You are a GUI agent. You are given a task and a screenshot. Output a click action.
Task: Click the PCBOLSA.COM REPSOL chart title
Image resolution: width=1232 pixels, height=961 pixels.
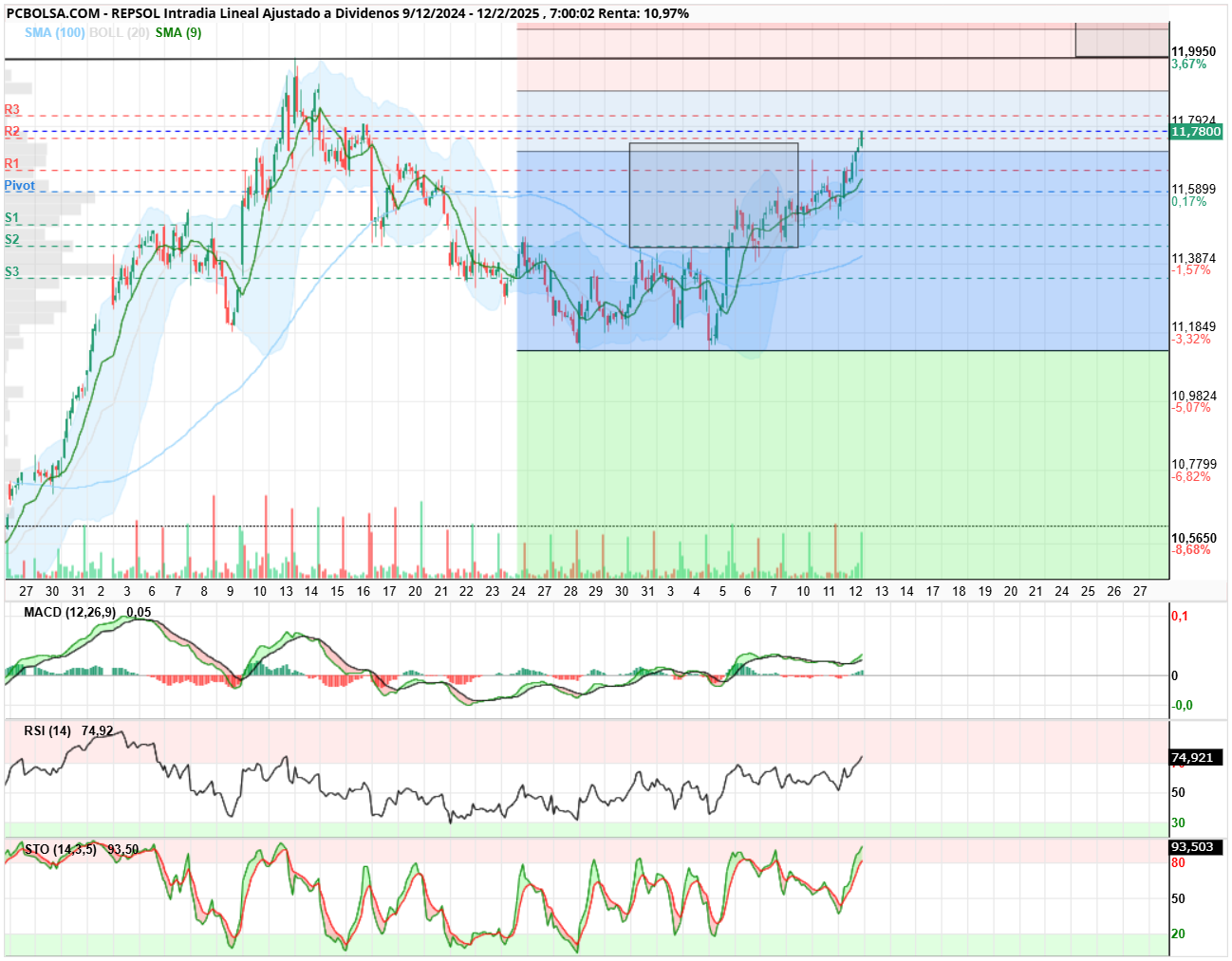pos(347,13)
